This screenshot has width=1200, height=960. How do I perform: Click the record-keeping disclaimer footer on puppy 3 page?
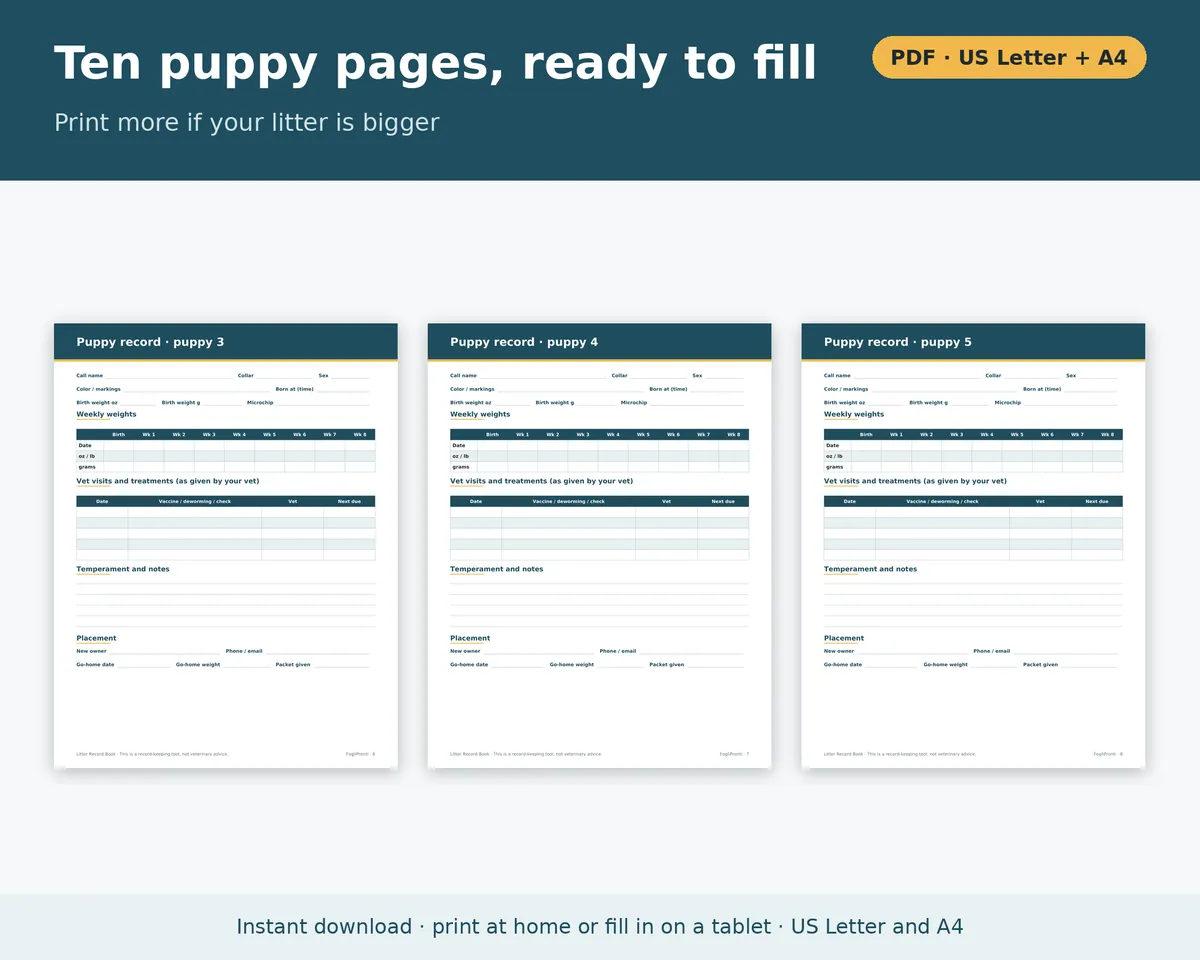point(152,754)
